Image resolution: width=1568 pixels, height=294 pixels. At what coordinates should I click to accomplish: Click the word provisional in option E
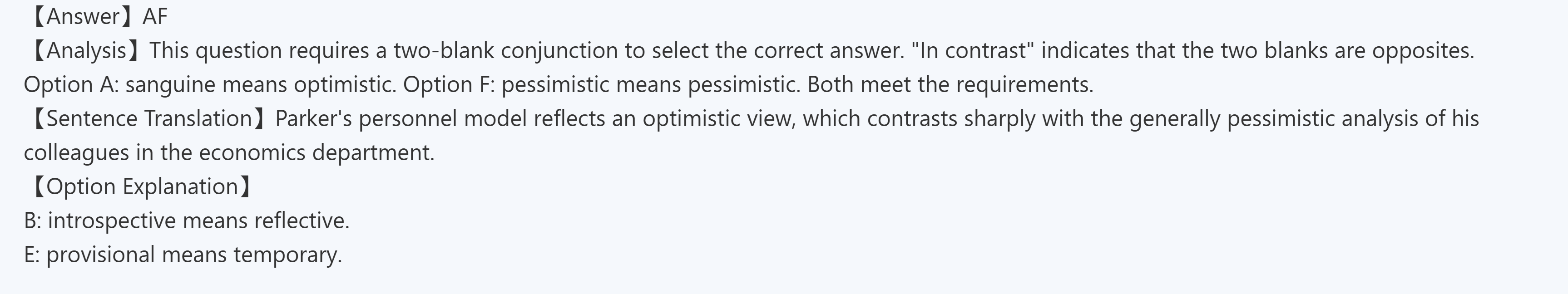(x=100, y=255)
